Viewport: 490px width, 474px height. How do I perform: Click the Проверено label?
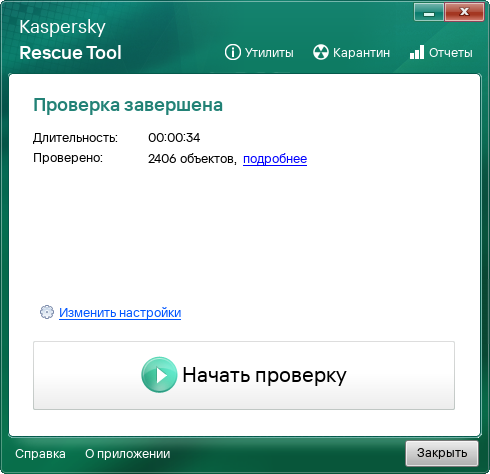coord(68,158)
